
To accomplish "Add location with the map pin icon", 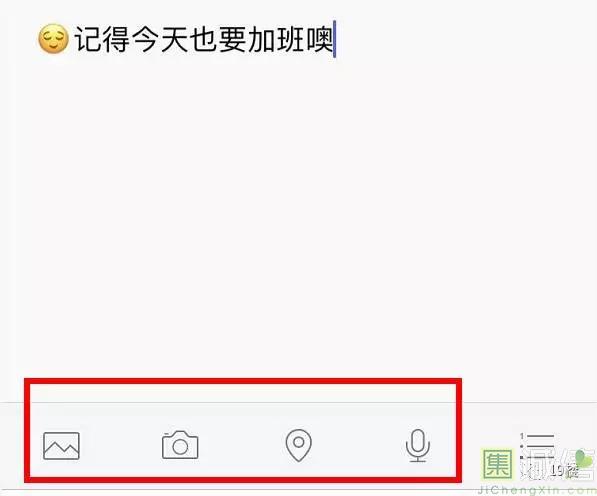I will tap(299, 445).
